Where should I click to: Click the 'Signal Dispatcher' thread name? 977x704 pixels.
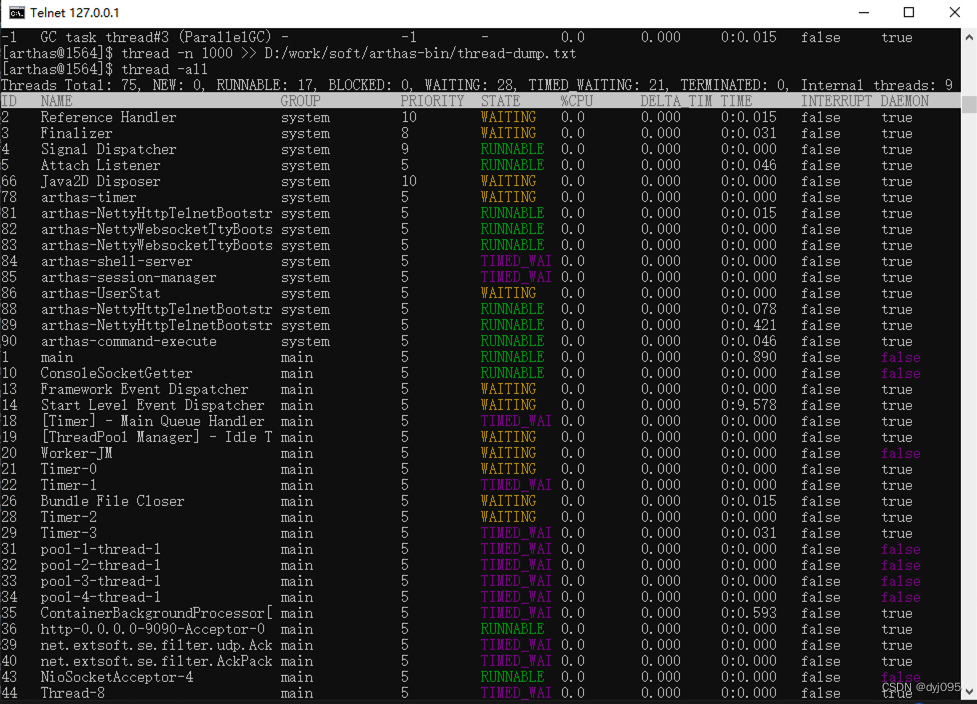108,150
